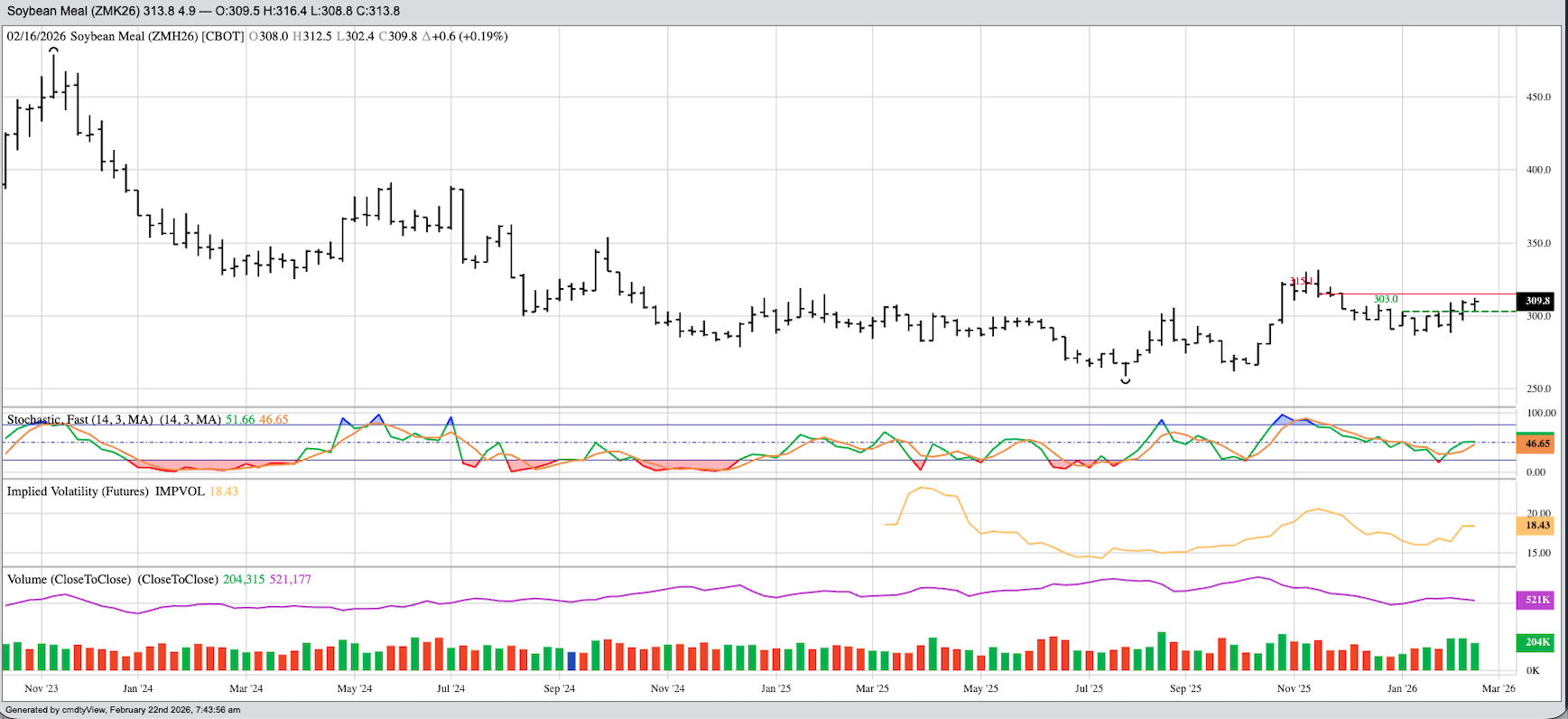Click the green 303.0 support level label

(1385, 299)
